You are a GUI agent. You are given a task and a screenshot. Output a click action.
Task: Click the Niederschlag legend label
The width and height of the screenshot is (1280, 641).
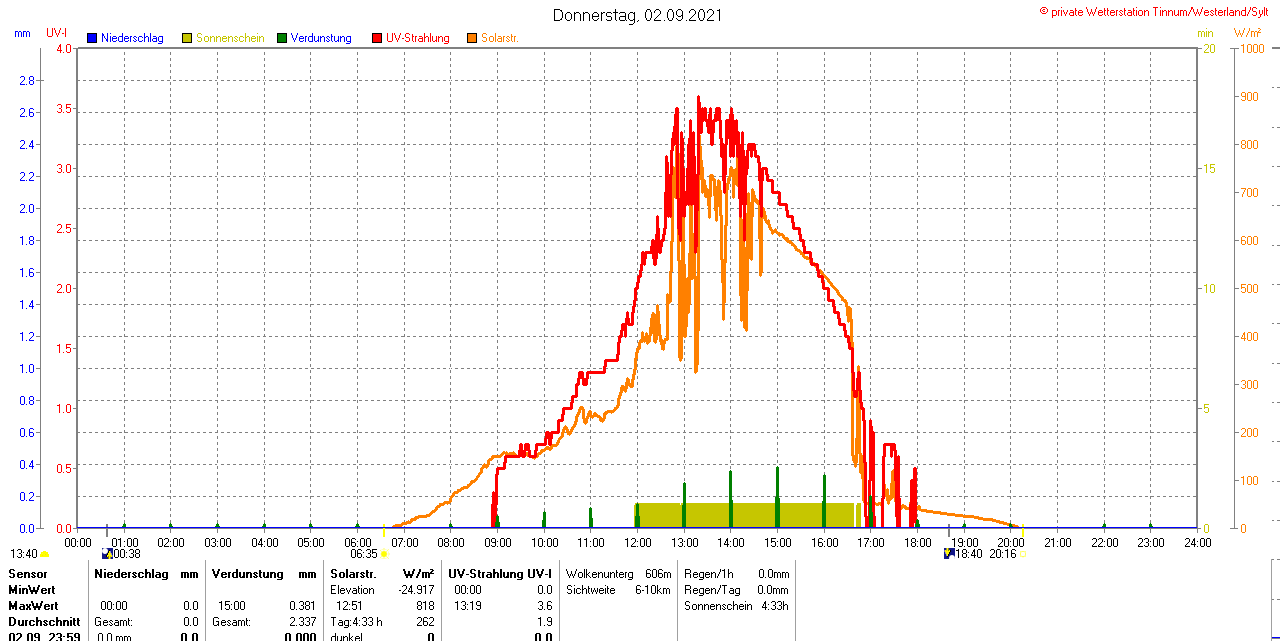coord(132,38)
